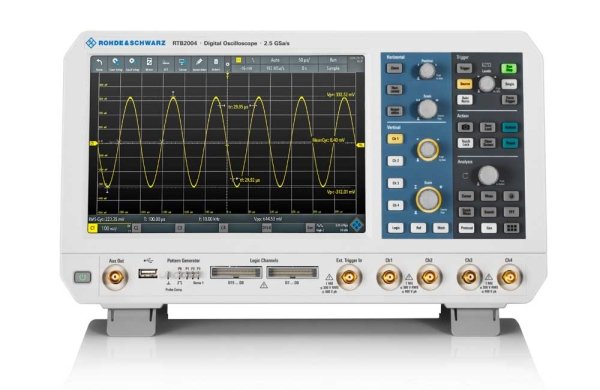Push the Meas button
This screenshot has width=600, height=390.
(x=489, y=196)
